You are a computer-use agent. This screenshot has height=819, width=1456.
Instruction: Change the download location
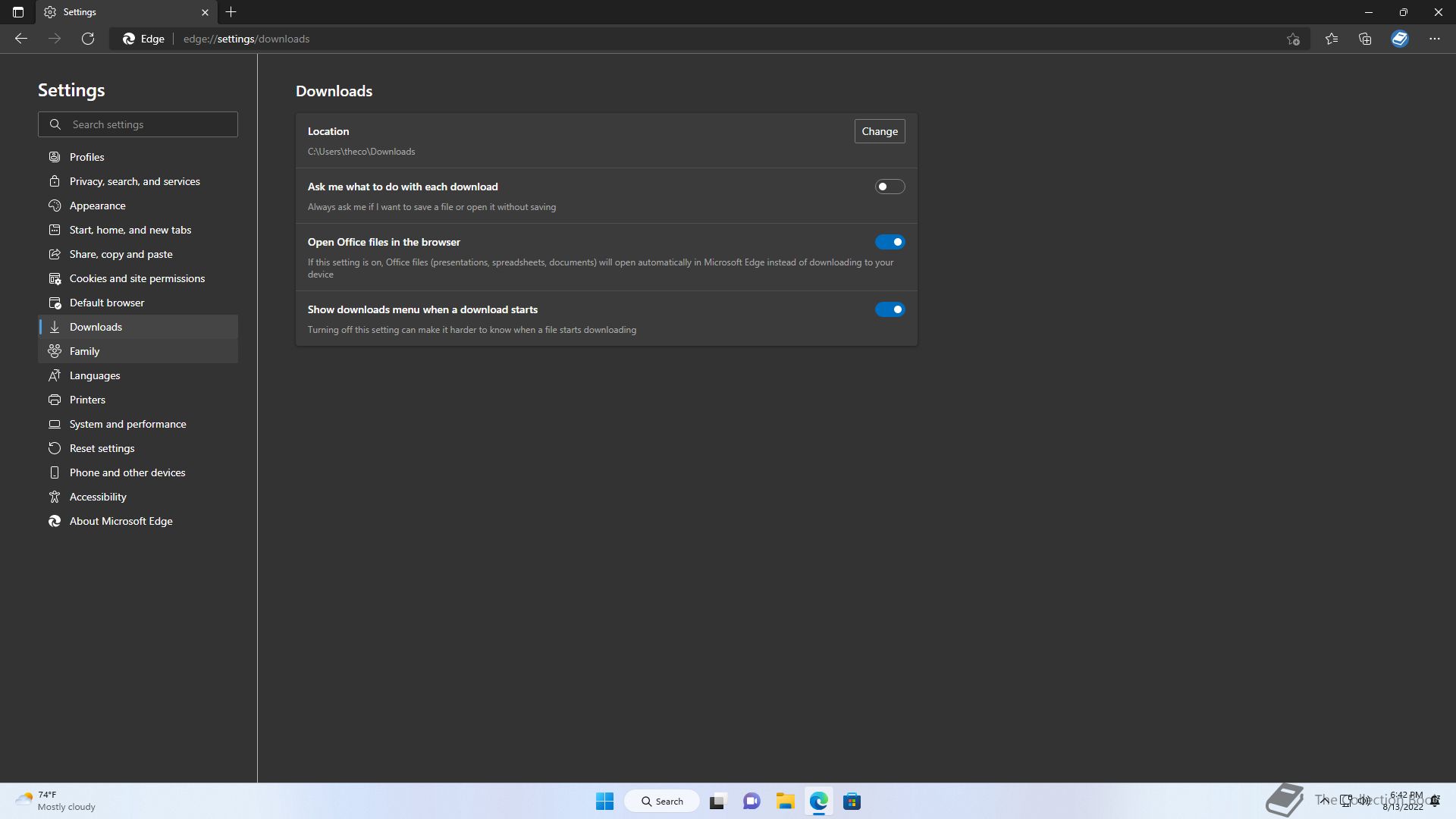[x=880, y=131]
